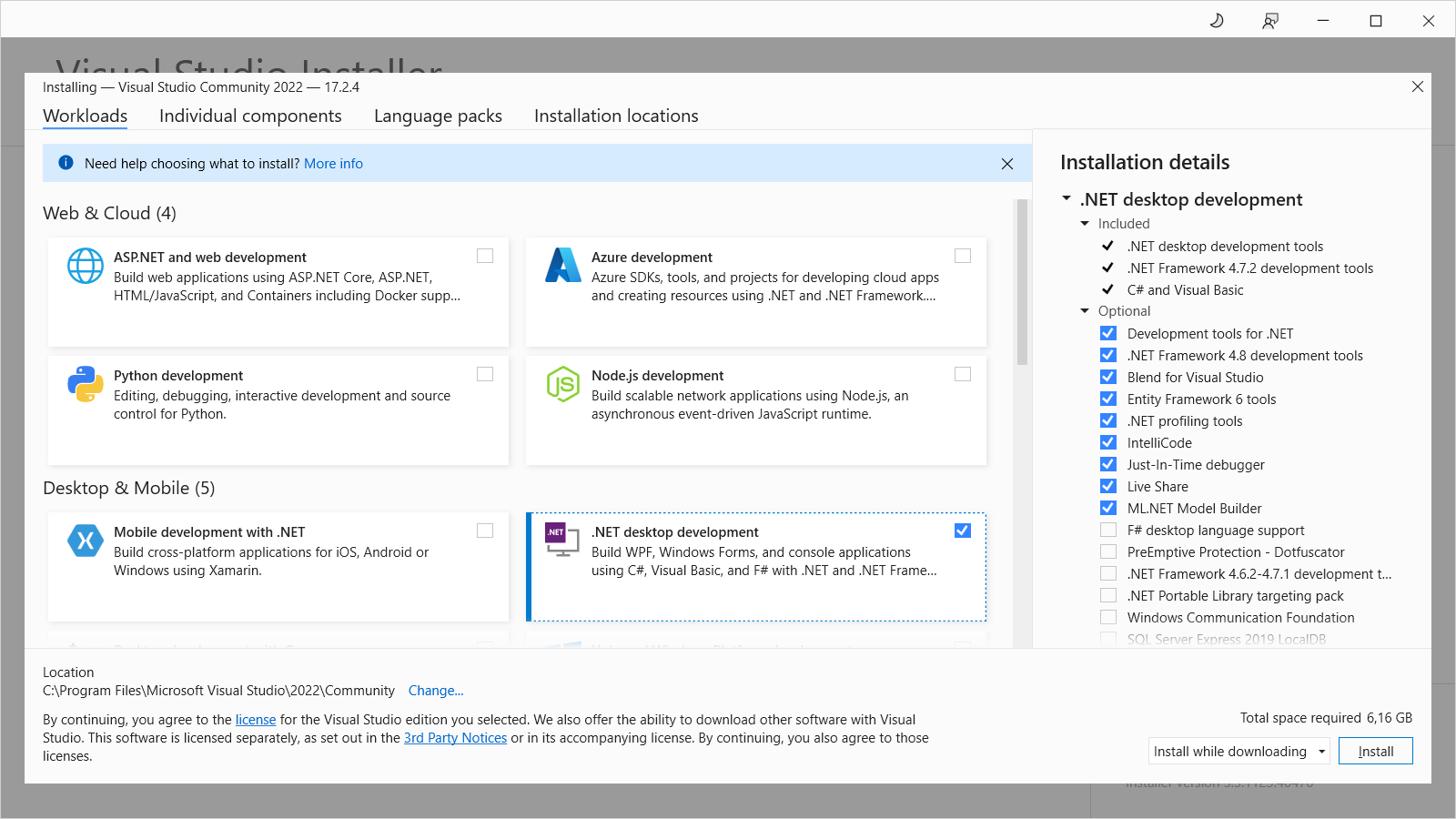
Task: Select the Python development workload card title
Action: pos(178,376)
